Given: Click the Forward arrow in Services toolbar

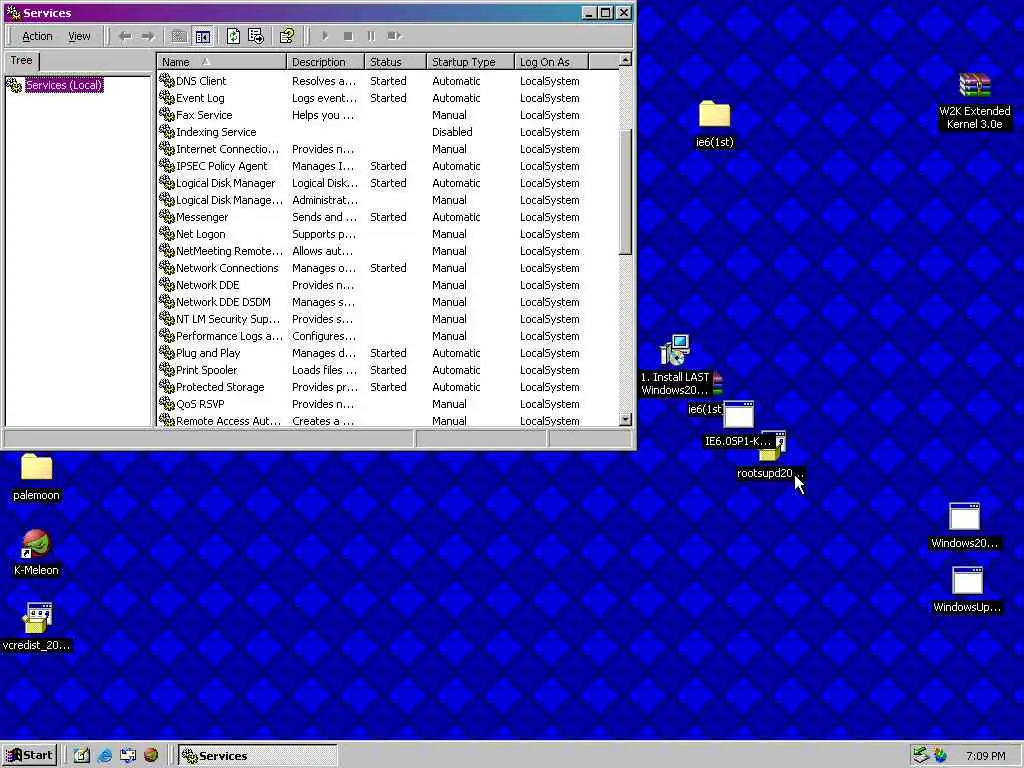Looking at the screenshot, I should (x=148, y=36).
